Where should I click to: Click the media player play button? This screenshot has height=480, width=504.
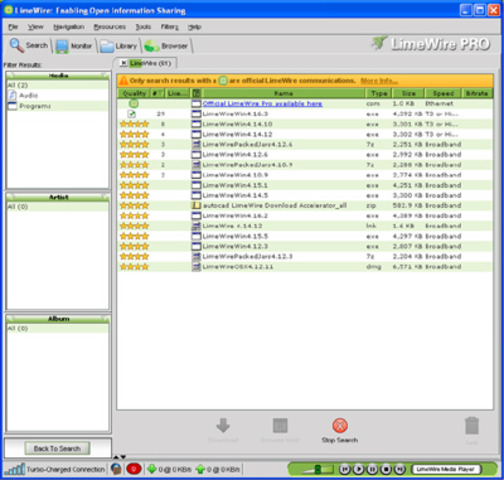click(358, 469)
